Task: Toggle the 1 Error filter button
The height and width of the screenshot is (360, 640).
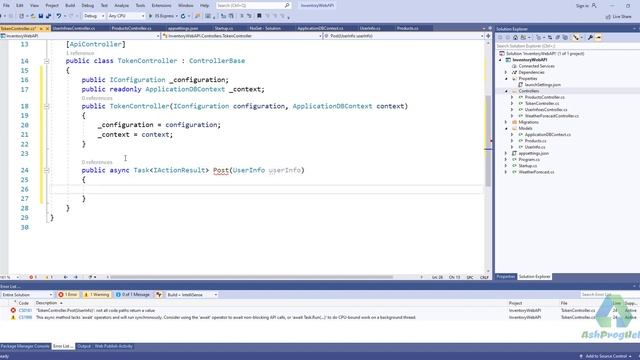Action: [68, 295]
